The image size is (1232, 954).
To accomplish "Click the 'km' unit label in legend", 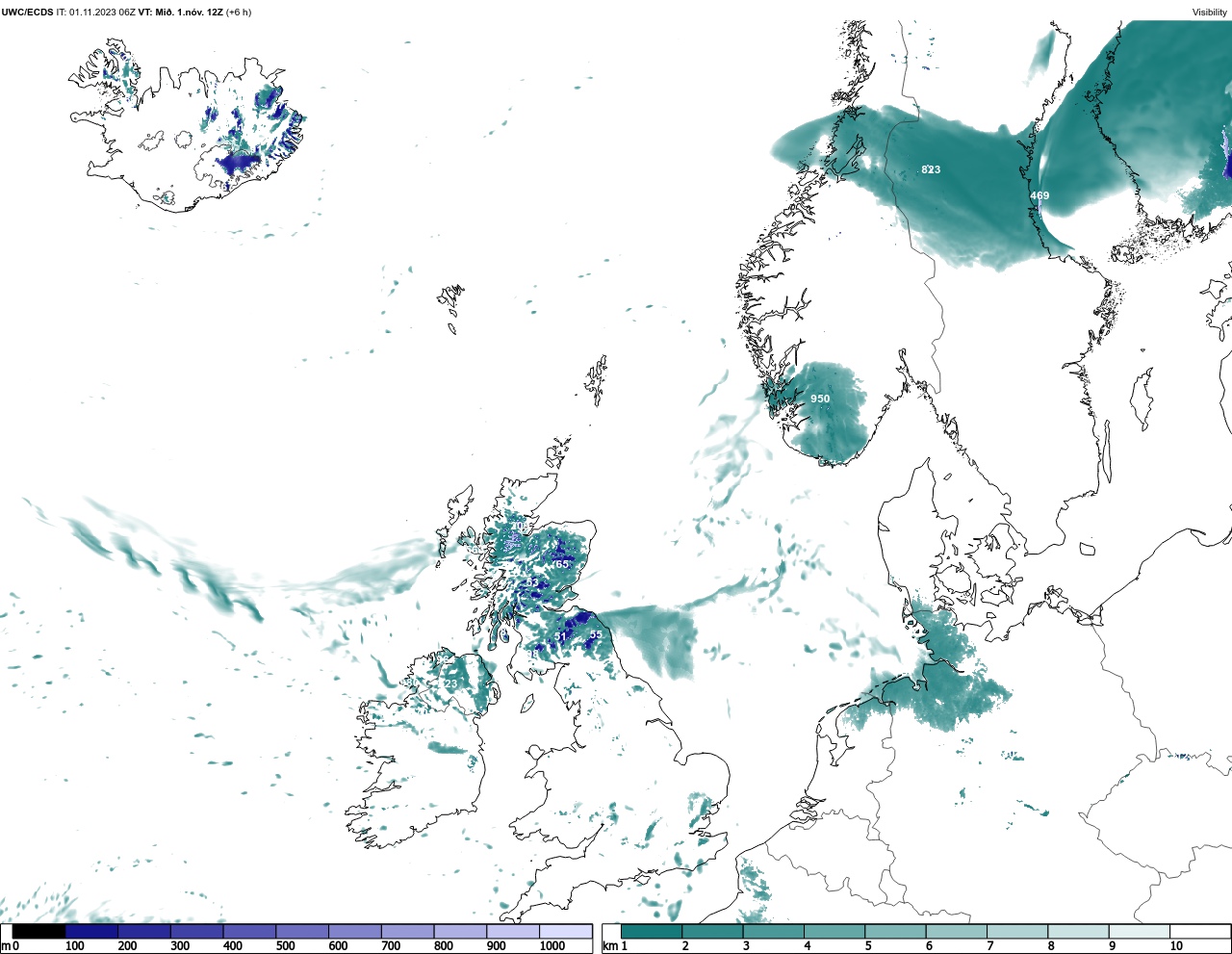I will (610, 946).
